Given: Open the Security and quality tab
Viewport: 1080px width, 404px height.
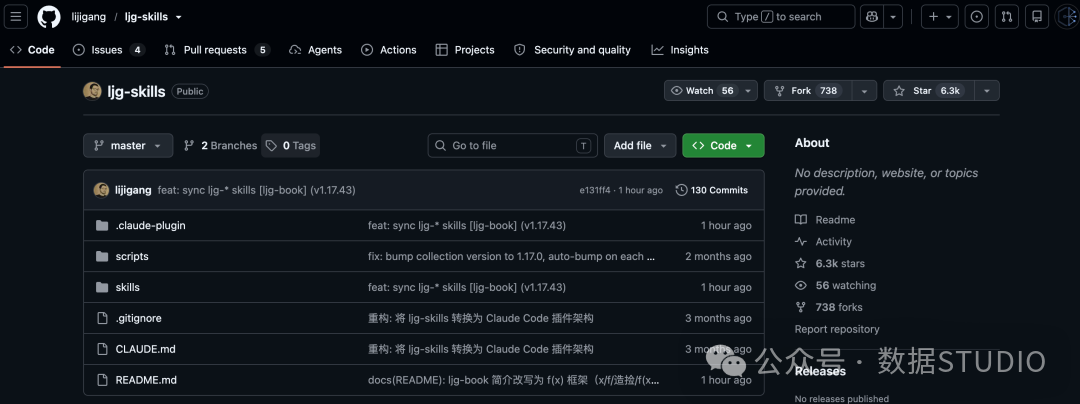Looking at the screenshot, I should (572, 50).
